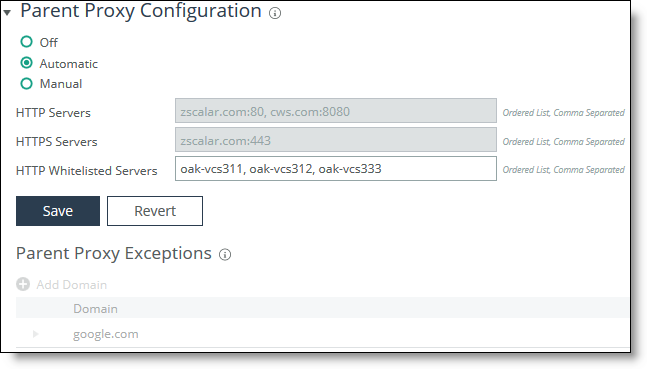647x369 pixels.
Task: Click the Parent Proxy Configuration heading
Action: 141,11
